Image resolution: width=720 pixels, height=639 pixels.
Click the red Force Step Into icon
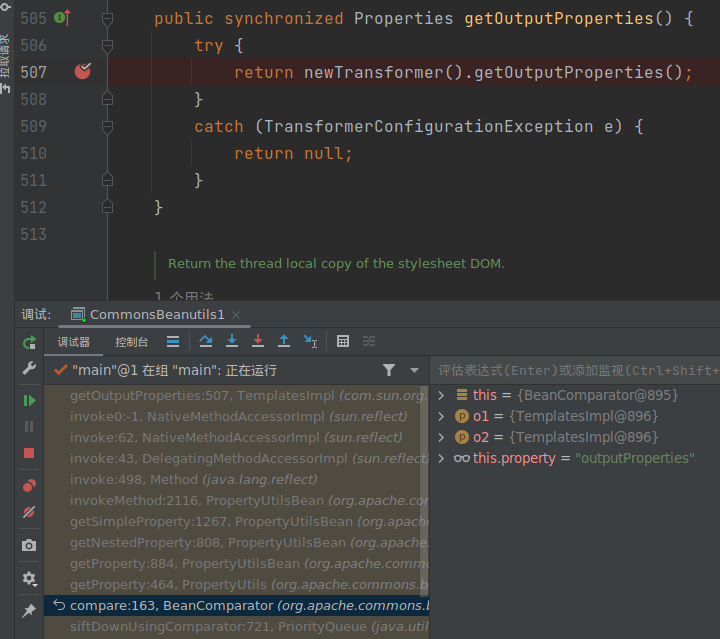point(258,341)
